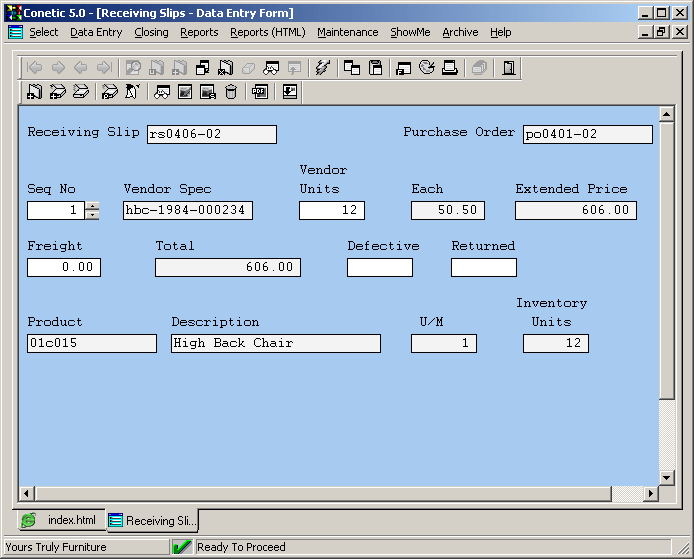Click the PDF export toolbar icon

coord(260,92)
